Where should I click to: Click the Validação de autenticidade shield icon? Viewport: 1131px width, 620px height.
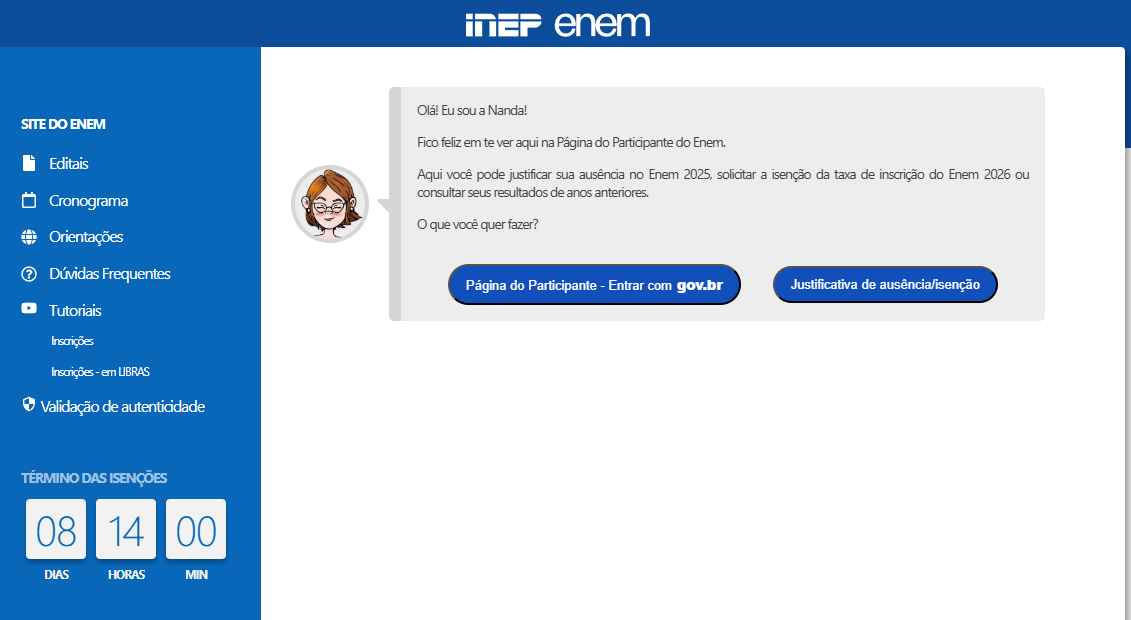29,404
